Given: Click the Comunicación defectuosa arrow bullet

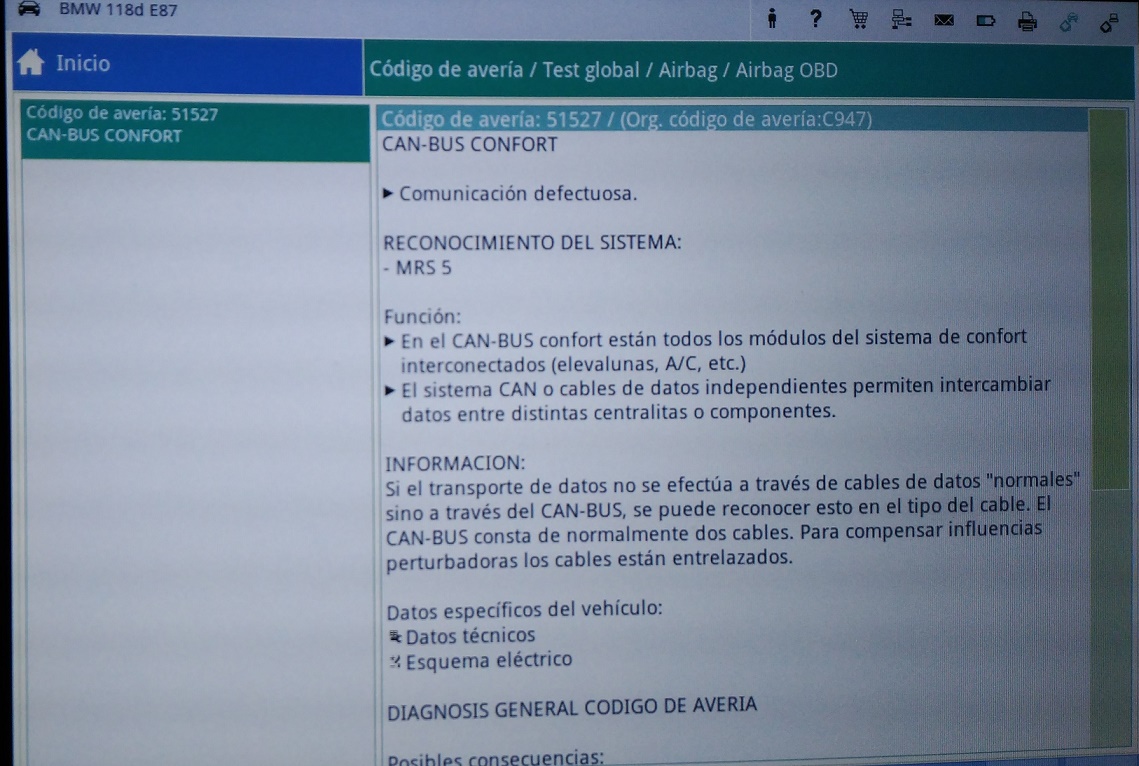Looking at the screenshot, I should point(389,194).
